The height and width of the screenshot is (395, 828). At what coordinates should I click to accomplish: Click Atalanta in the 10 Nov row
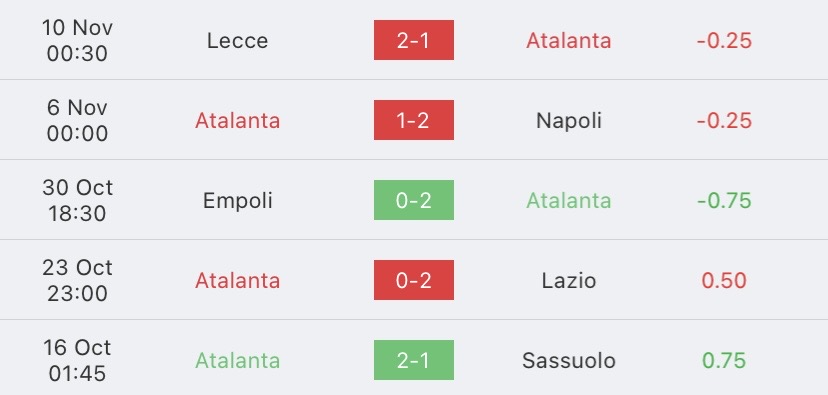pos(569,41)
